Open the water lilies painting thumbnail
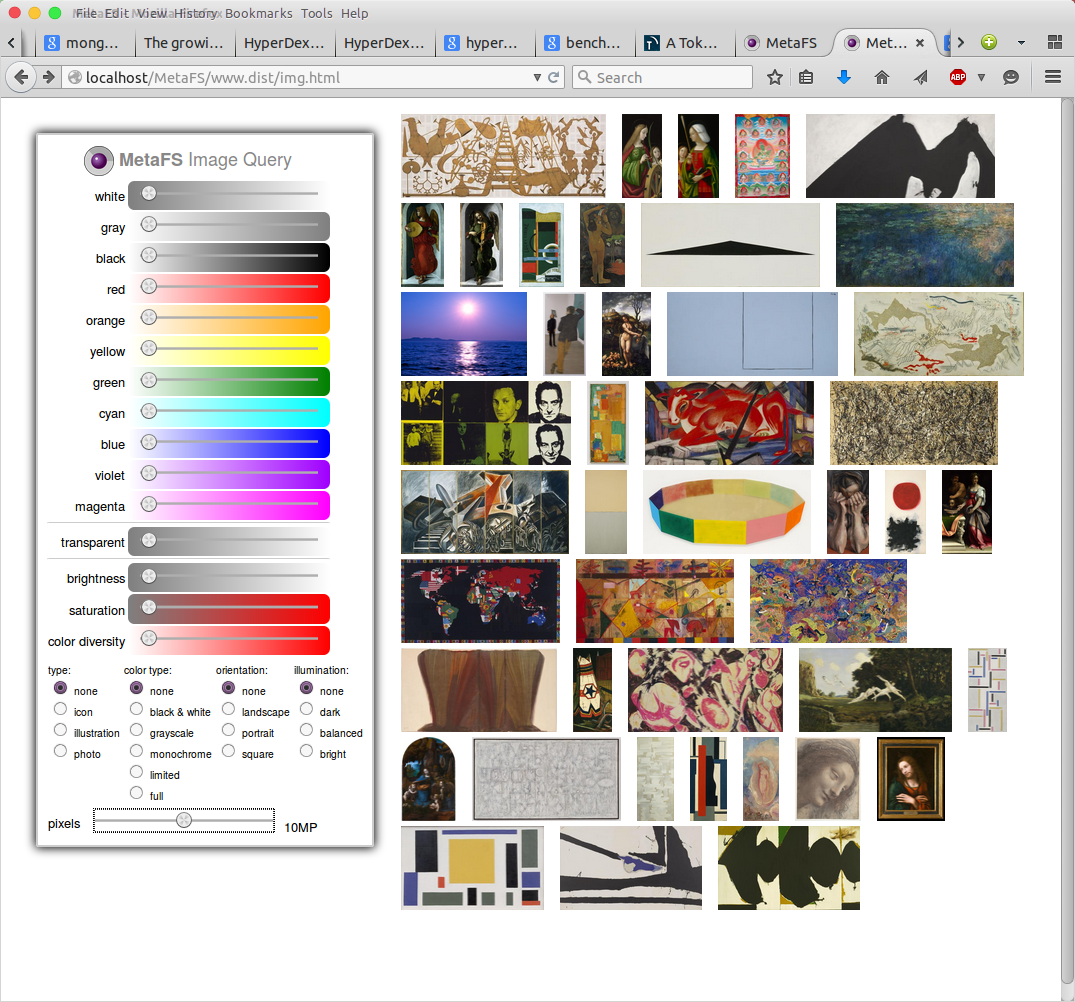The height and width of the screenshot is (1002, 1075). point(924,245)
